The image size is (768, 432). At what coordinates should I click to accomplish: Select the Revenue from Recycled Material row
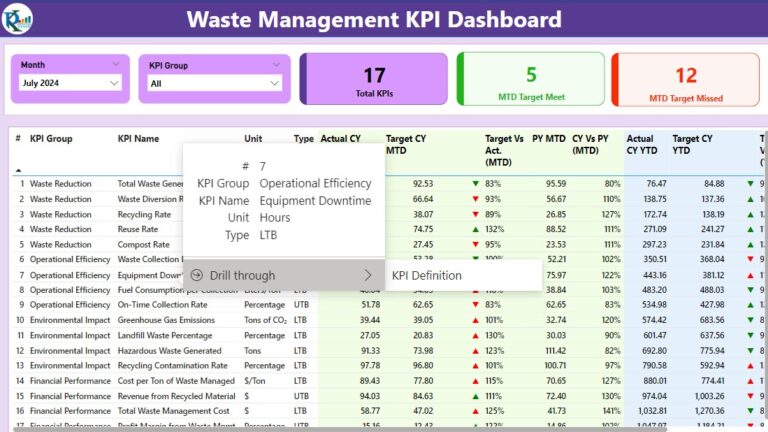[176, 396]
